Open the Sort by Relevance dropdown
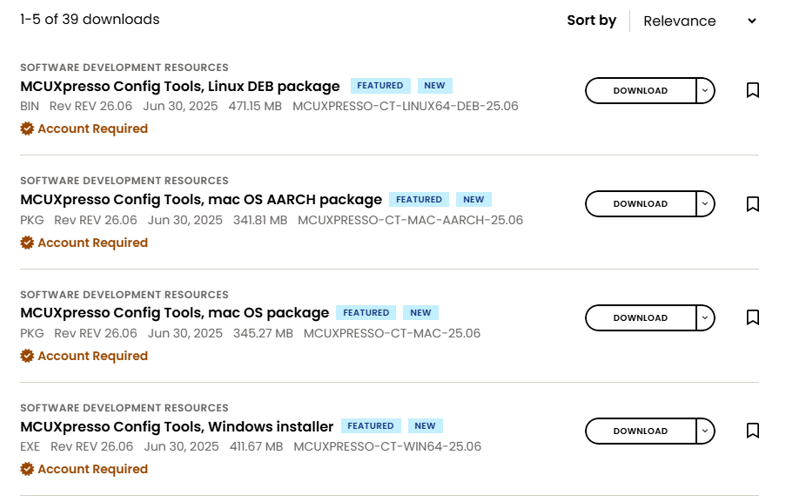 pyautogui.click(x=699, y=21)
